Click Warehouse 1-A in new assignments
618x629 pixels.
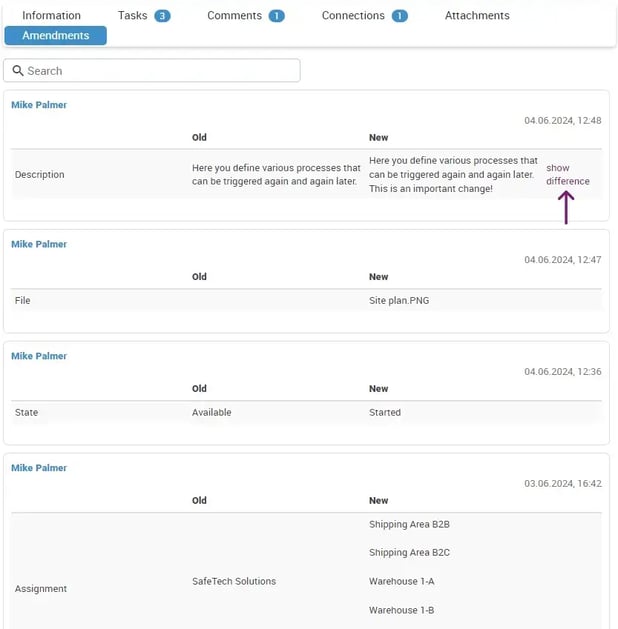click(x=400, y=581)
